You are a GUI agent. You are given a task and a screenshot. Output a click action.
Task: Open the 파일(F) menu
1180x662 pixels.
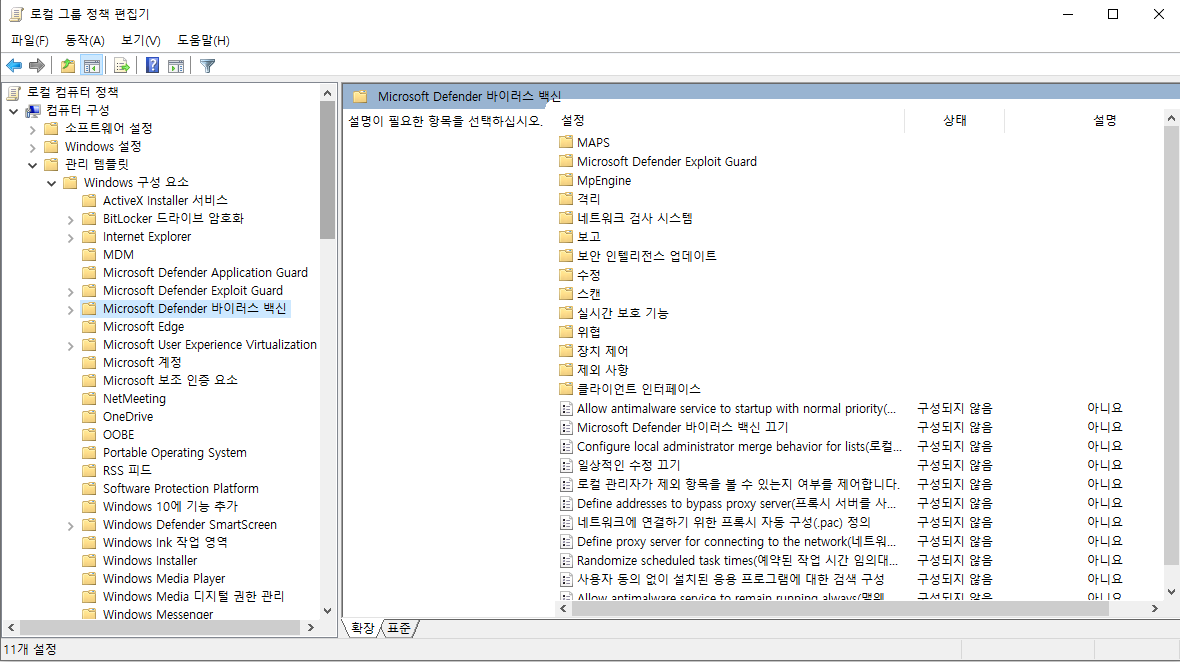[x=30, y=40]
